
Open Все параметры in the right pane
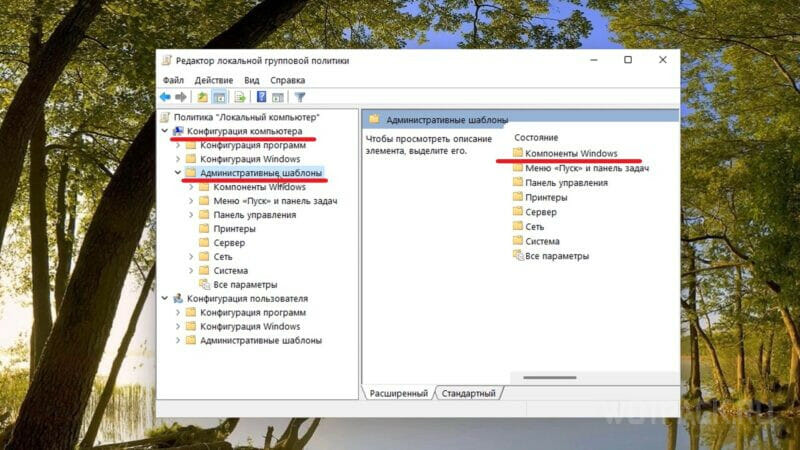[x=557, y=256]
